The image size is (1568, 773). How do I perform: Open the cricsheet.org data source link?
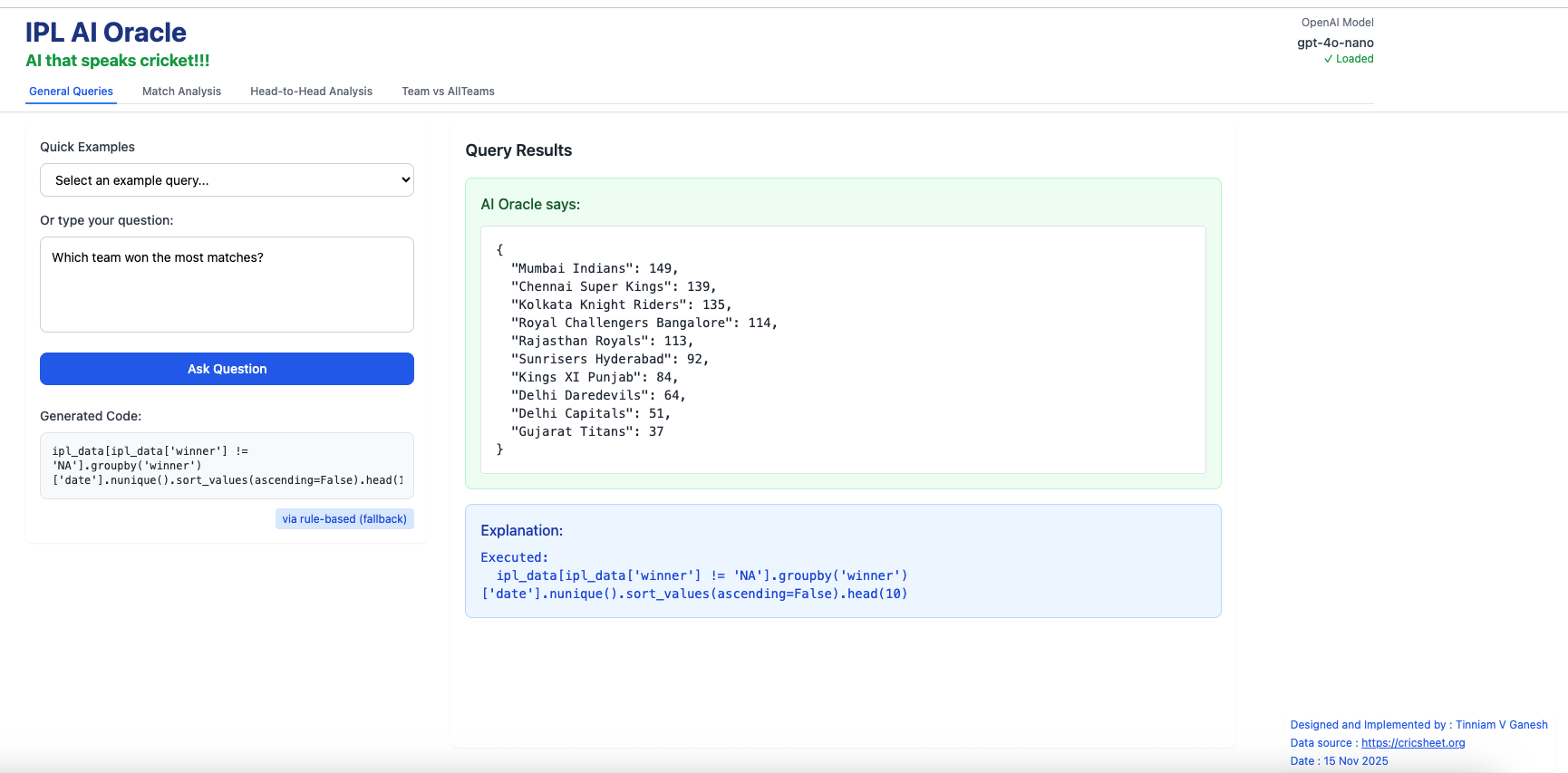[x=1412, y=743]
